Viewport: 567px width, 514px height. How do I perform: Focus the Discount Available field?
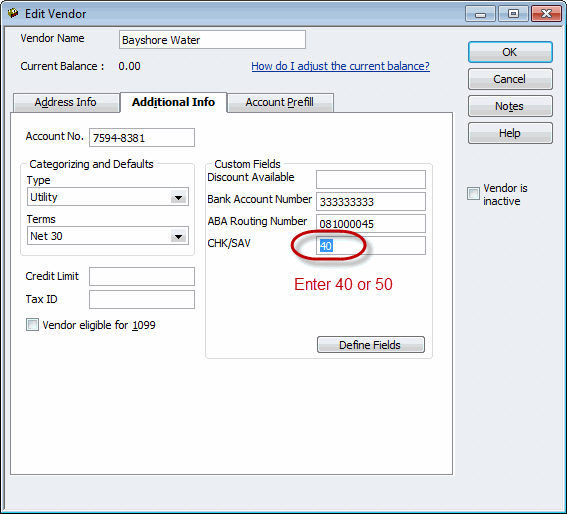pos(371,179)
